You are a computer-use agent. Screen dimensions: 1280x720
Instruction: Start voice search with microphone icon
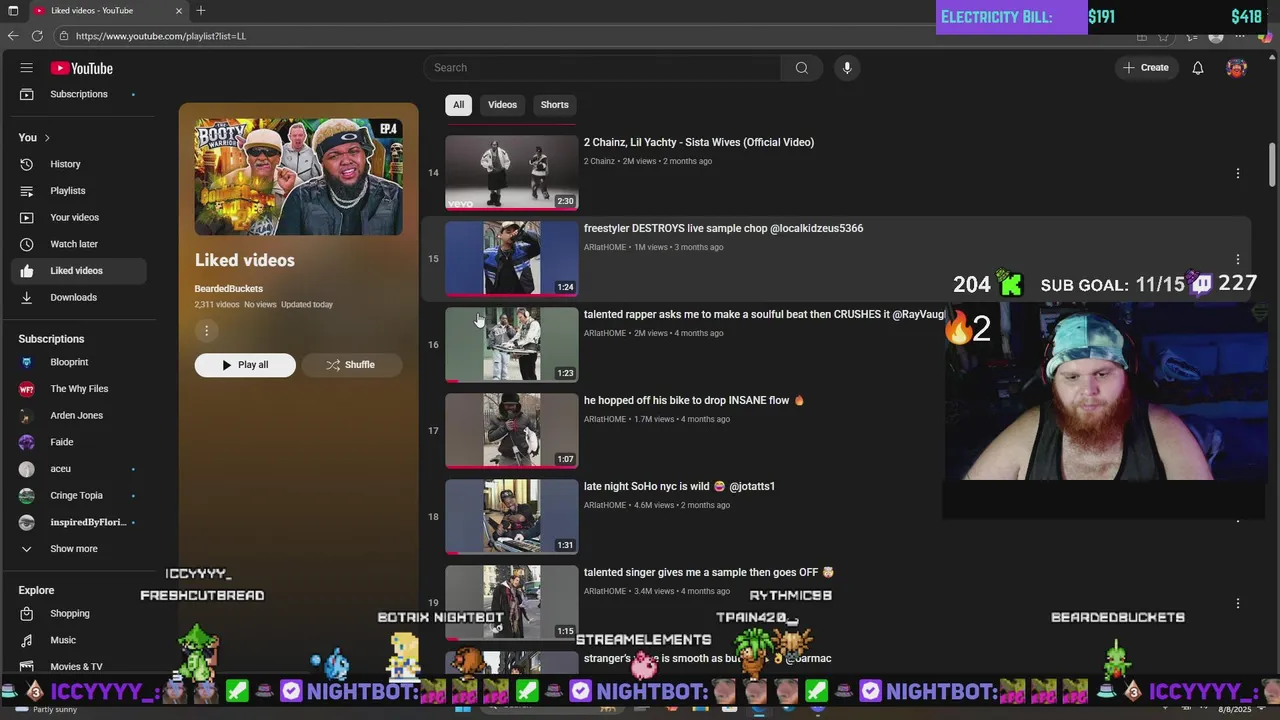click(x=847, y=68)
